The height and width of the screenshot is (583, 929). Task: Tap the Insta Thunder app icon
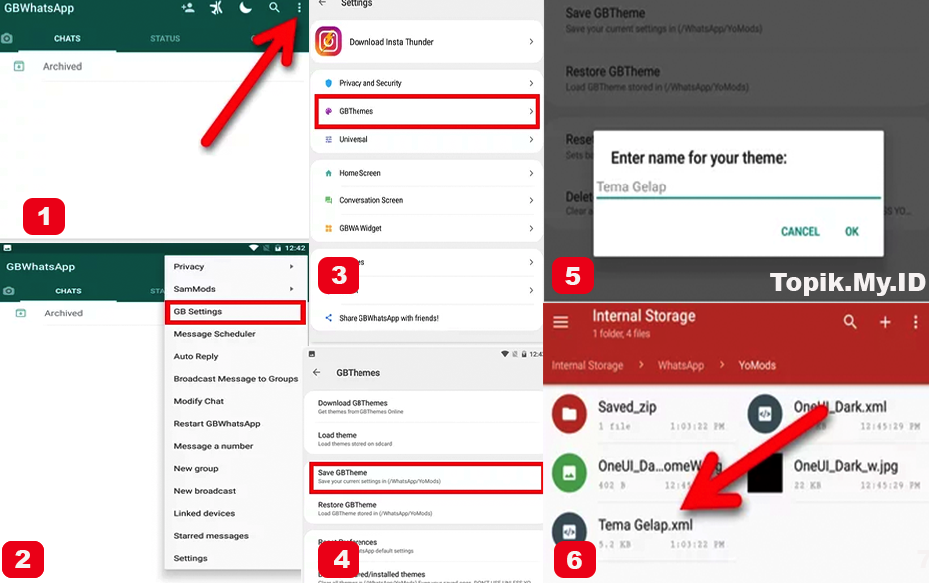[328, 41]
